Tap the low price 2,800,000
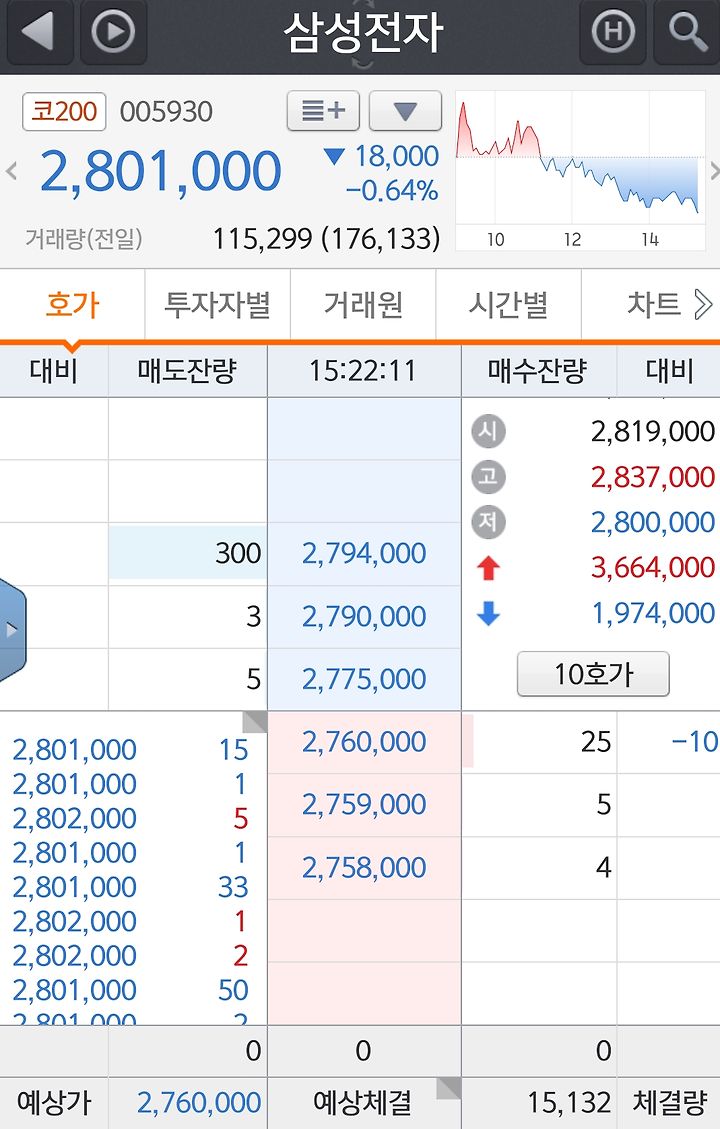 (653, 522)
